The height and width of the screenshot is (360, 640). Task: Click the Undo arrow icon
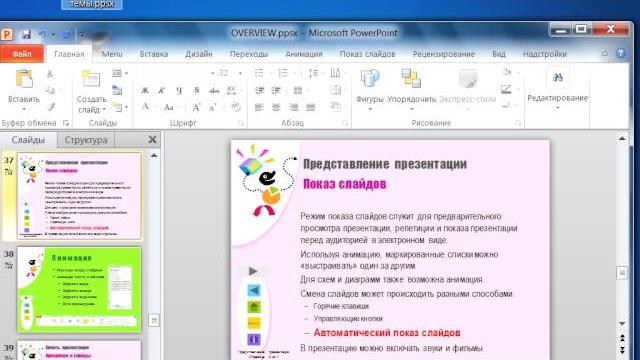(x=42, y=34)
